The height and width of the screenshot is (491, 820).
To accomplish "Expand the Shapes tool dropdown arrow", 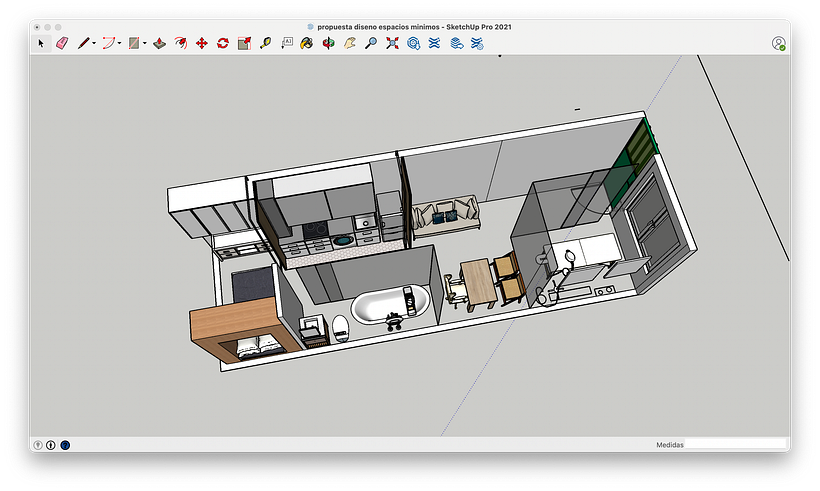I will coord(144,43).
